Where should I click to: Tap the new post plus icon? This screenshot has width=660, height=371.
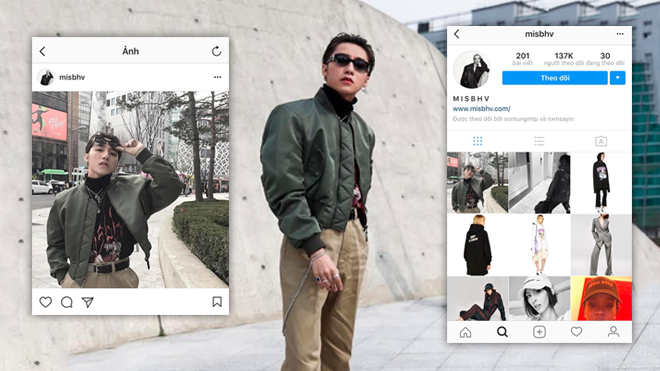(x=539, y=332)
